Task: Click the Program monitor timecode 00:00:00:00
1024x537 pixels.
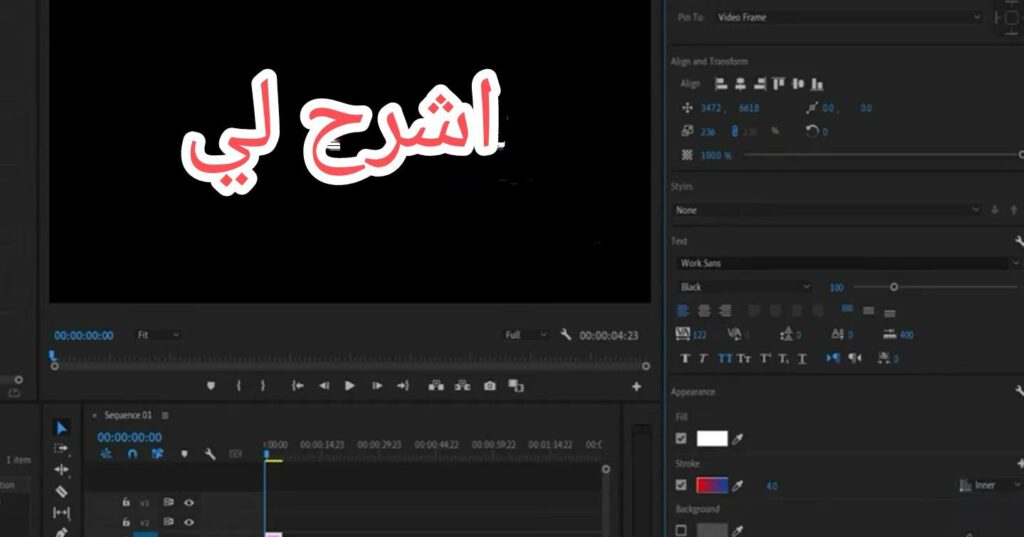Action: click(84, 335)
